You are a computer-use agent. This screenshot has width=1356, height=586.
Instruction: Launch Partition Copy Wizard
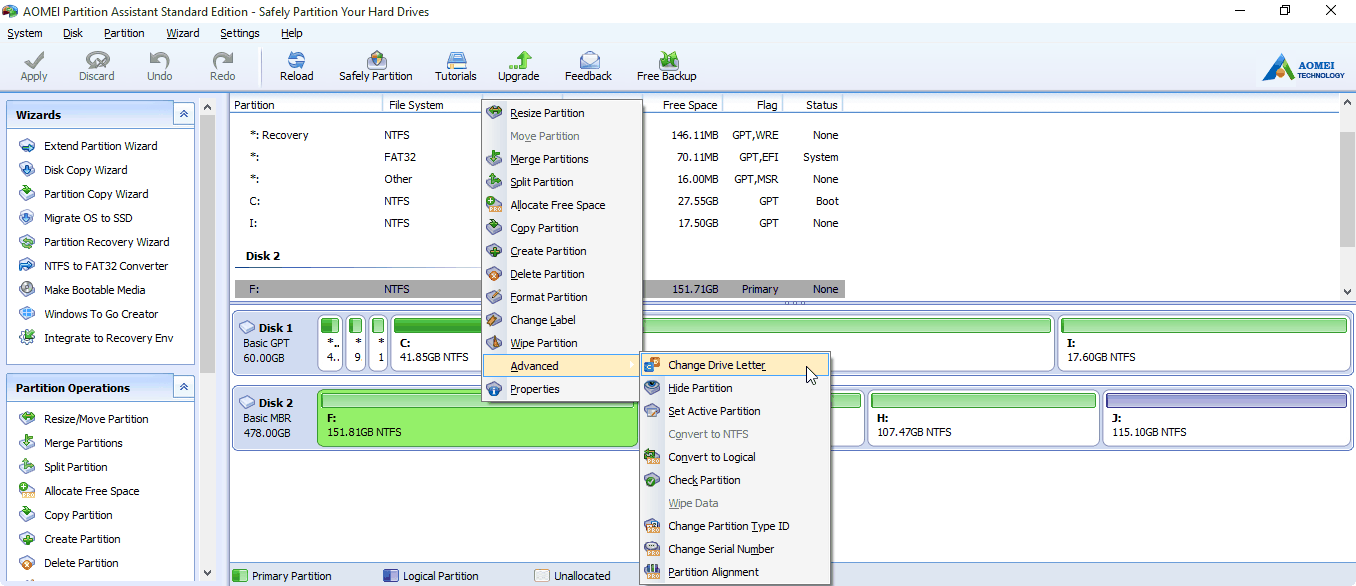click(x=96, y=194)
